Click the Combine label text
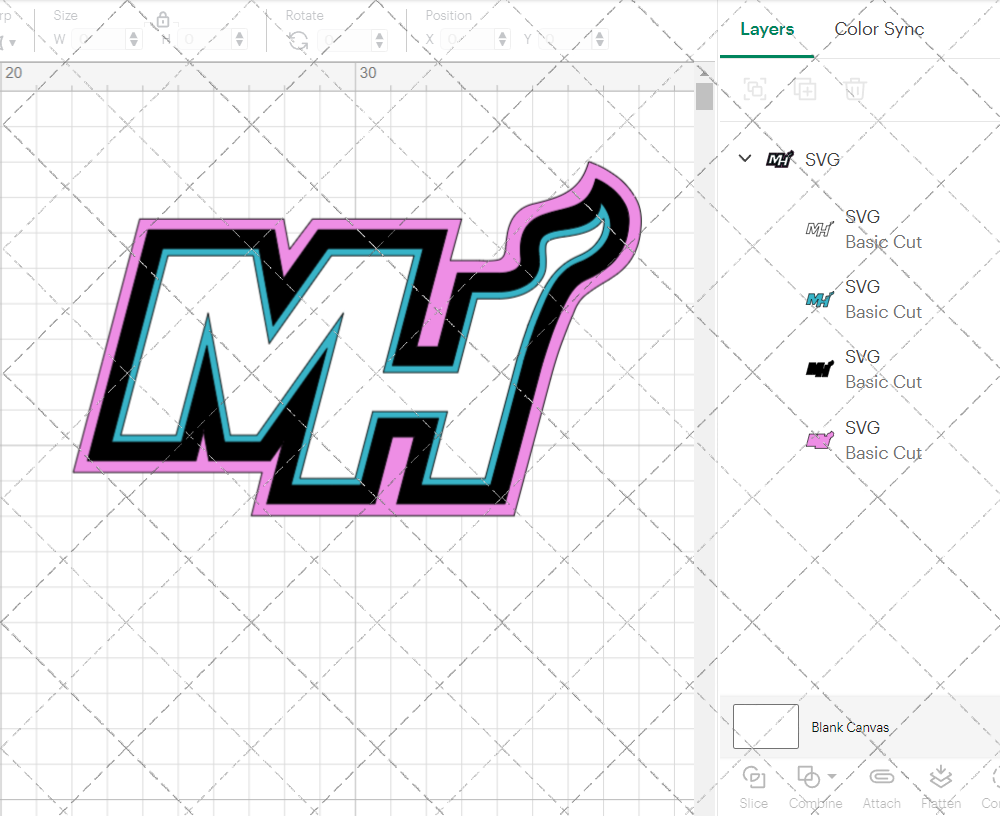 click(816, 803)
